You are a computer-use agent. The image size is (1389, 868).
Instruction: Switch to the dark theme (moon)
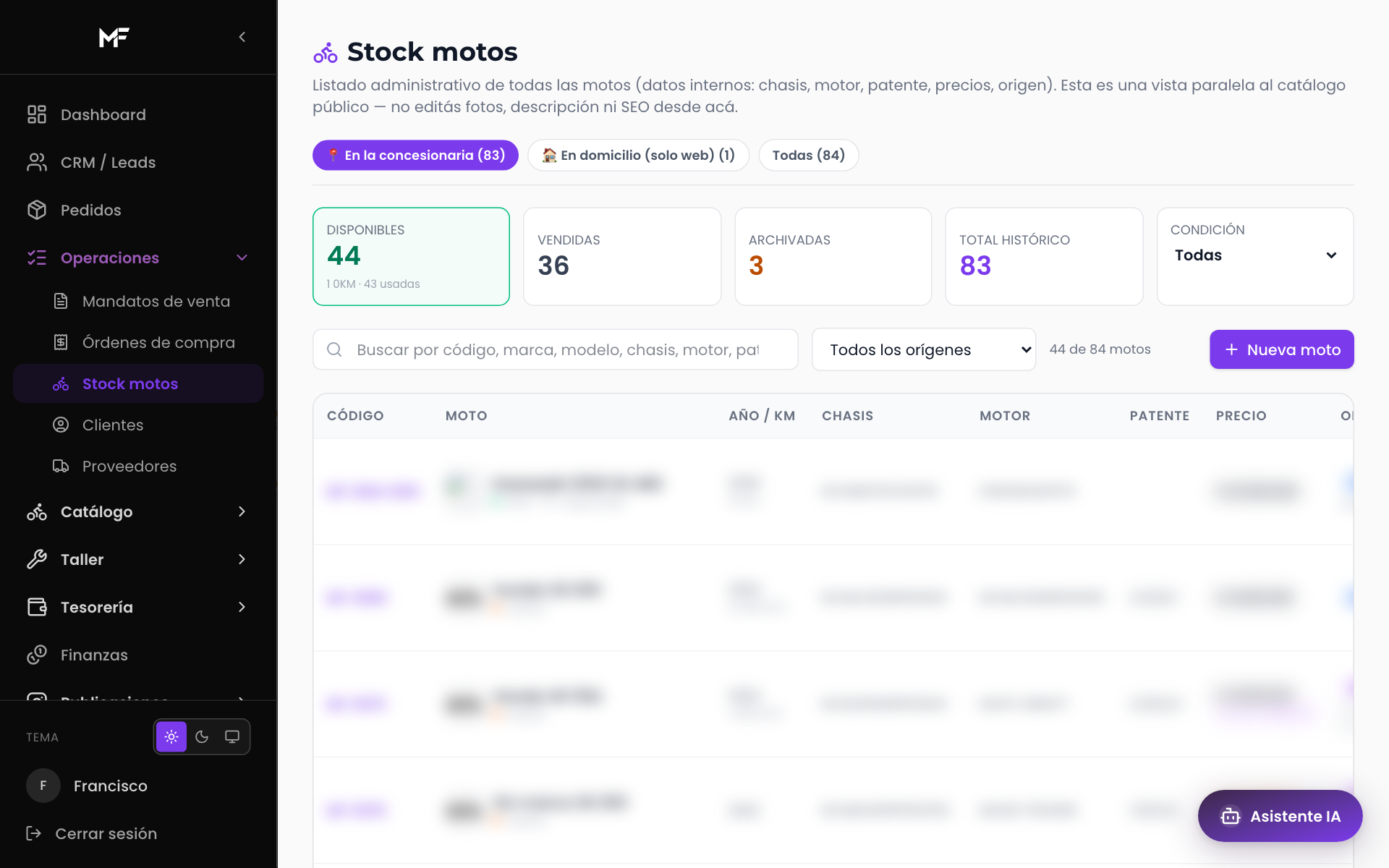[202, 736]
